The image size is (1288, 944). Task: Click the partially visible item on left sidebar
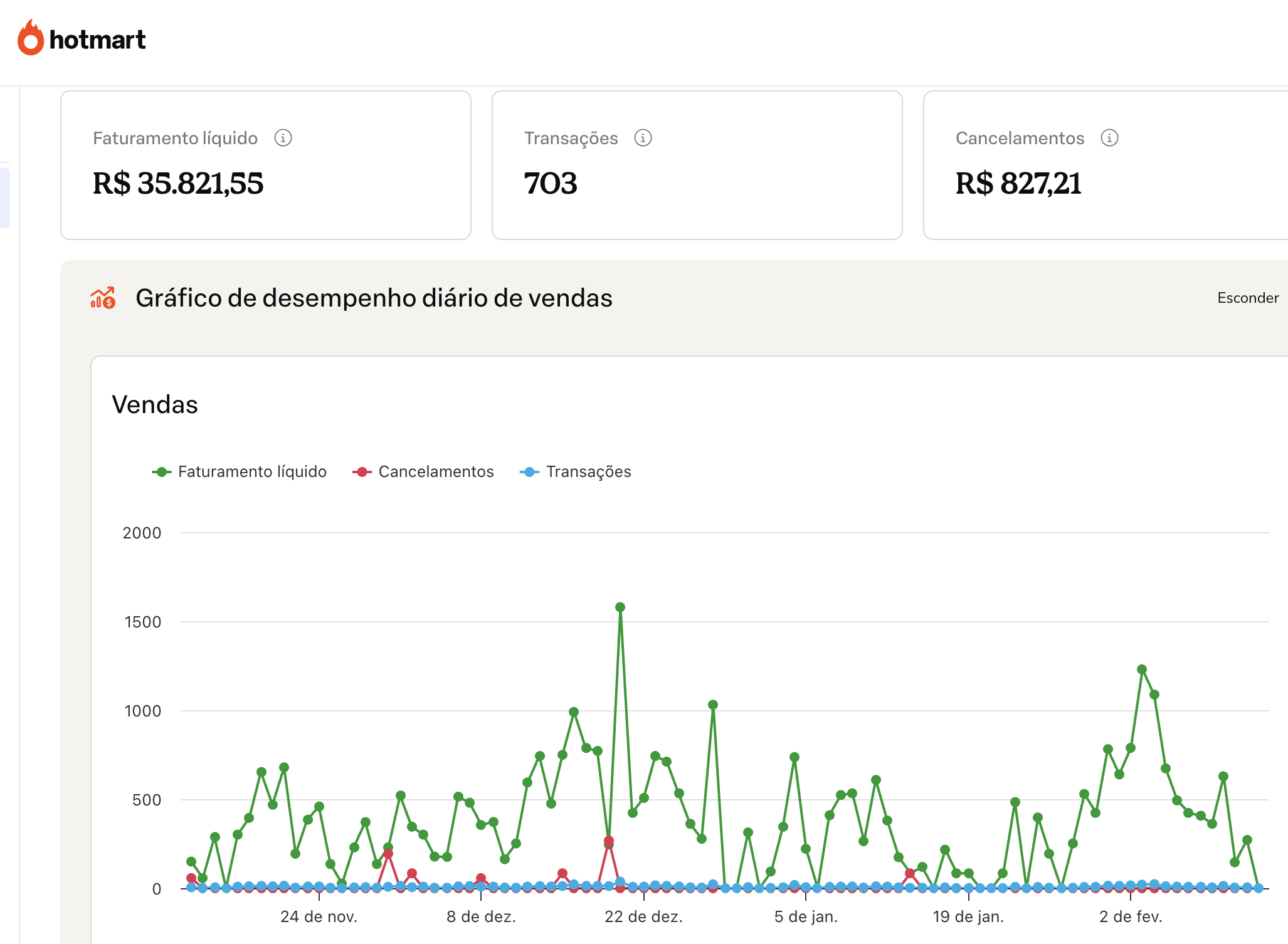point(5,196)
